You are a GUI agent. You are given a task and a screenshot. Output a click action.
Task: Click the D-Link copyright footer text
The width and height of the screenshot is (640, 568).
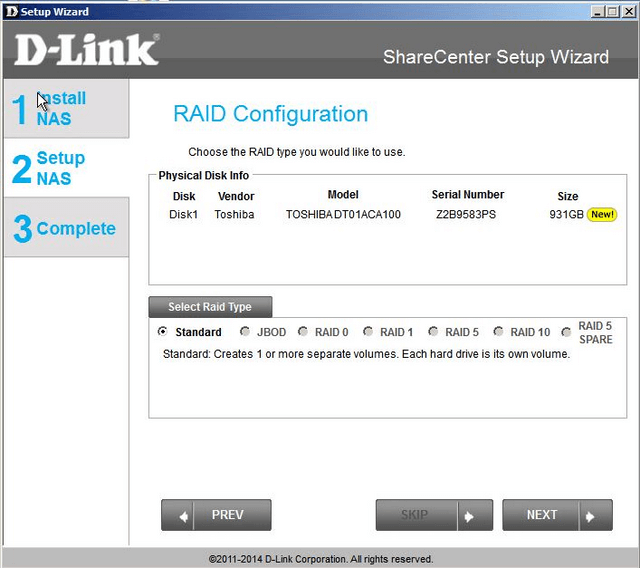(321, 559)
